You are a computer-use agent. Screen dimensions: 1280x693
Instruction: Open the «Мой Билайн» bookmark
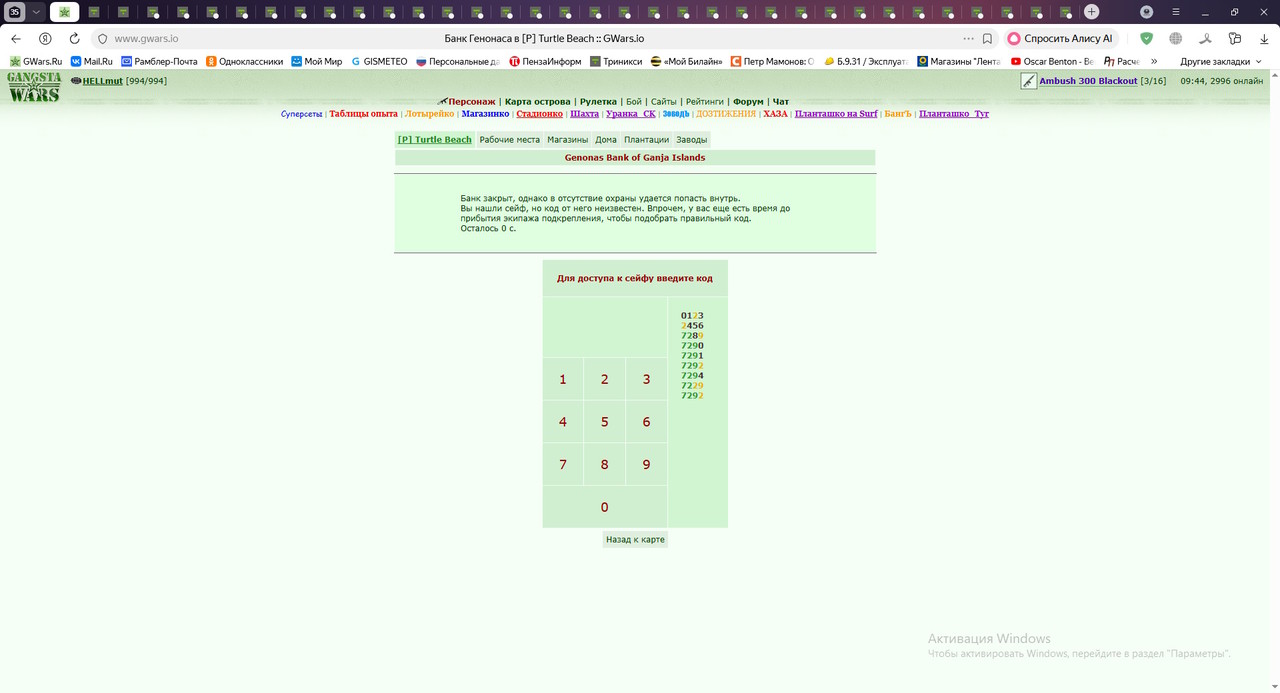click(686, 61)
